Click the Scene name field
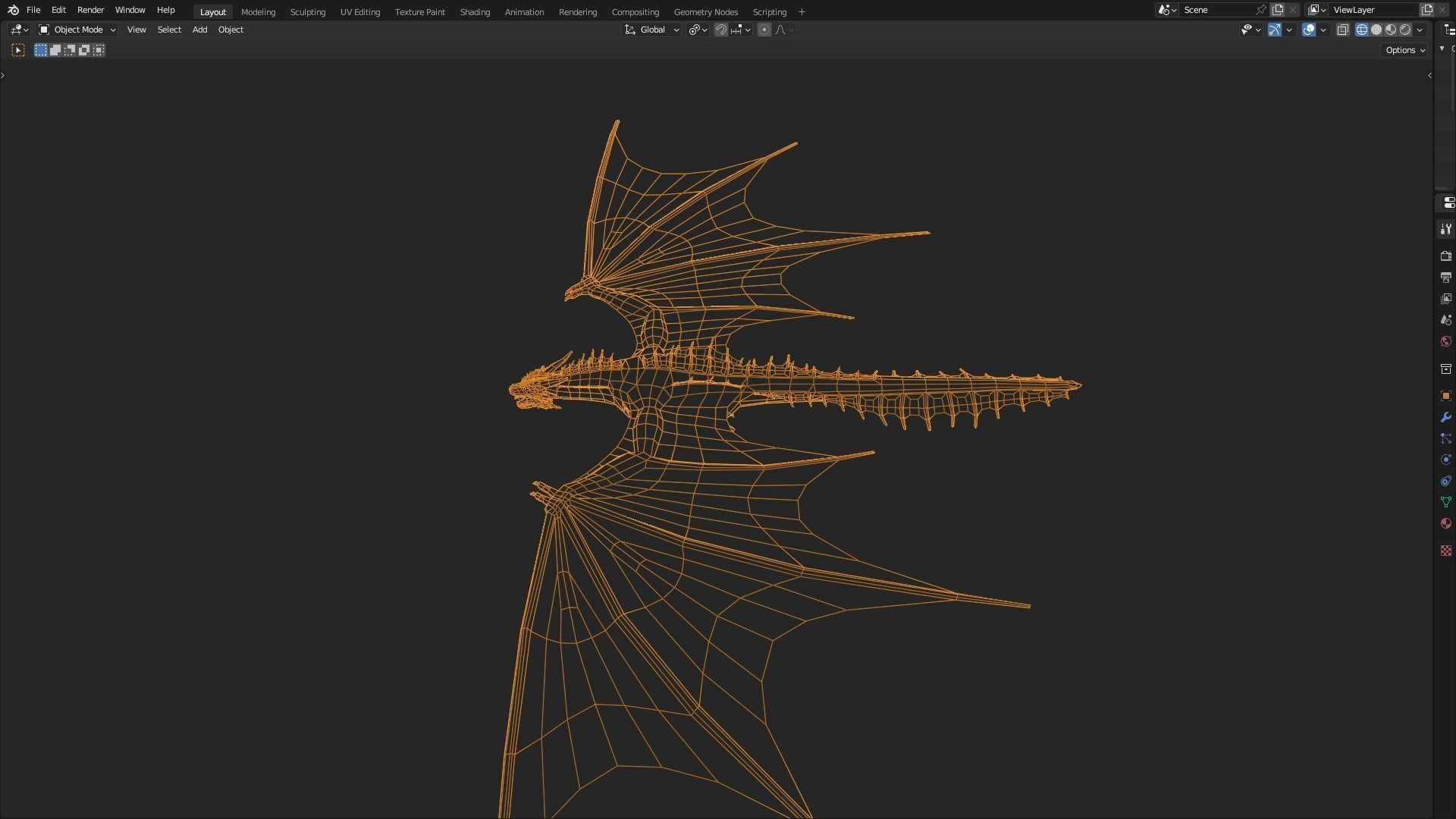 1216,10
